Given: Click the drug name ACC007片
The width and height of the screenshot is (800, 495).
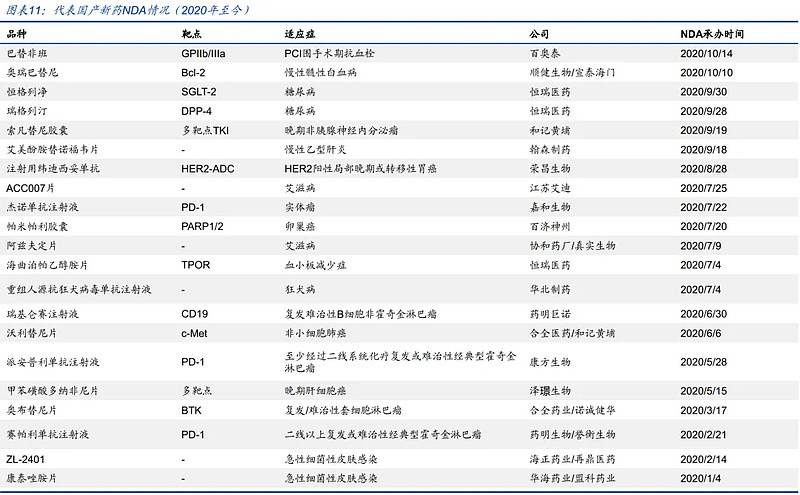Looking at the screenshot, I should pyautogui.click(x=30, y=188).
